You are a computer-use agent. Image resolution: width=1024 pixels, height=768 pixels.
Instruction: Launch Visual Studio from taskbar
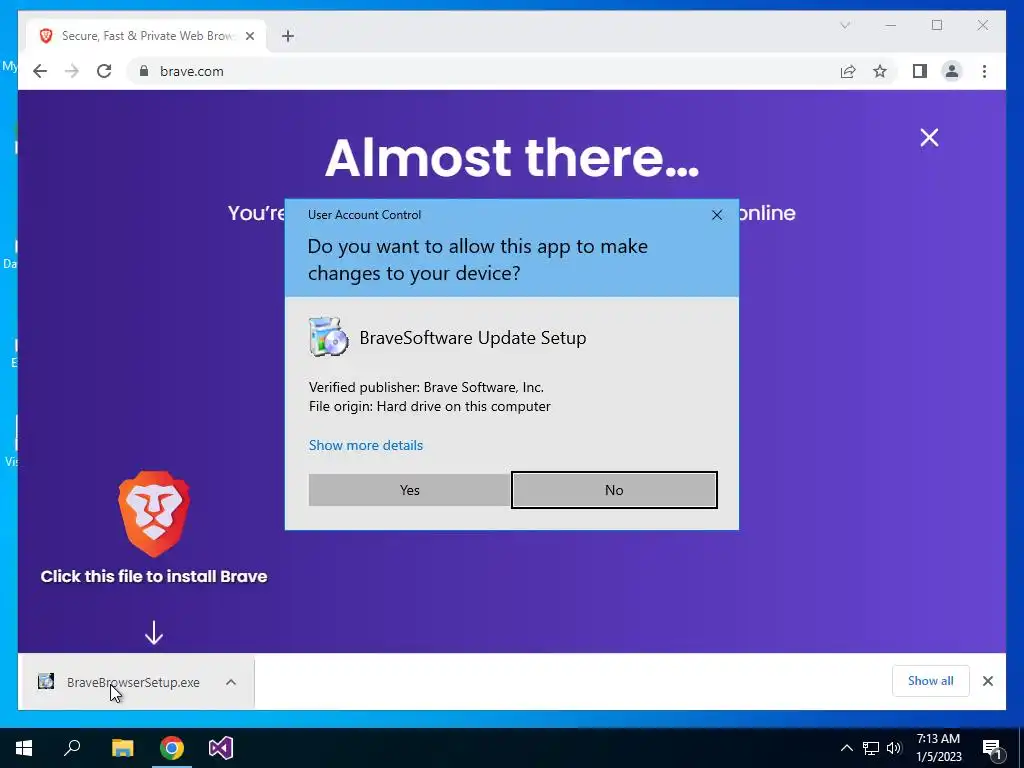pos(221,748)
